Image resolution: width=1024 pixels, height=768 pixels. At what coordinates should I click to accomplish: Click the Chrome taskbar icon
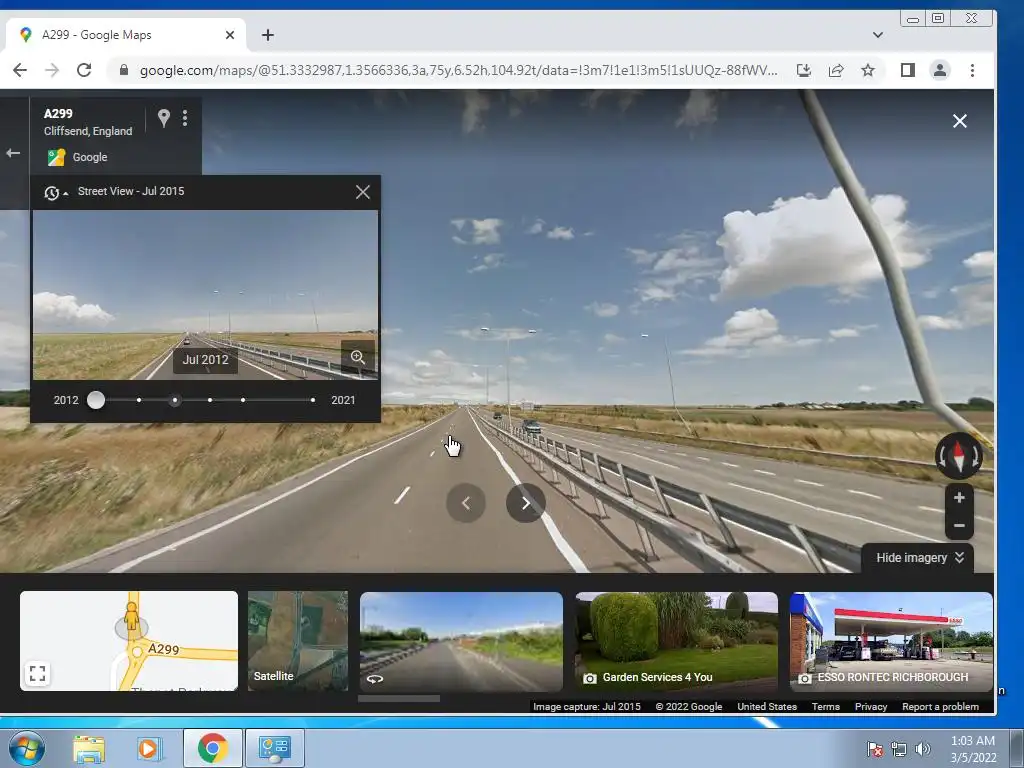tap(212, 748)
